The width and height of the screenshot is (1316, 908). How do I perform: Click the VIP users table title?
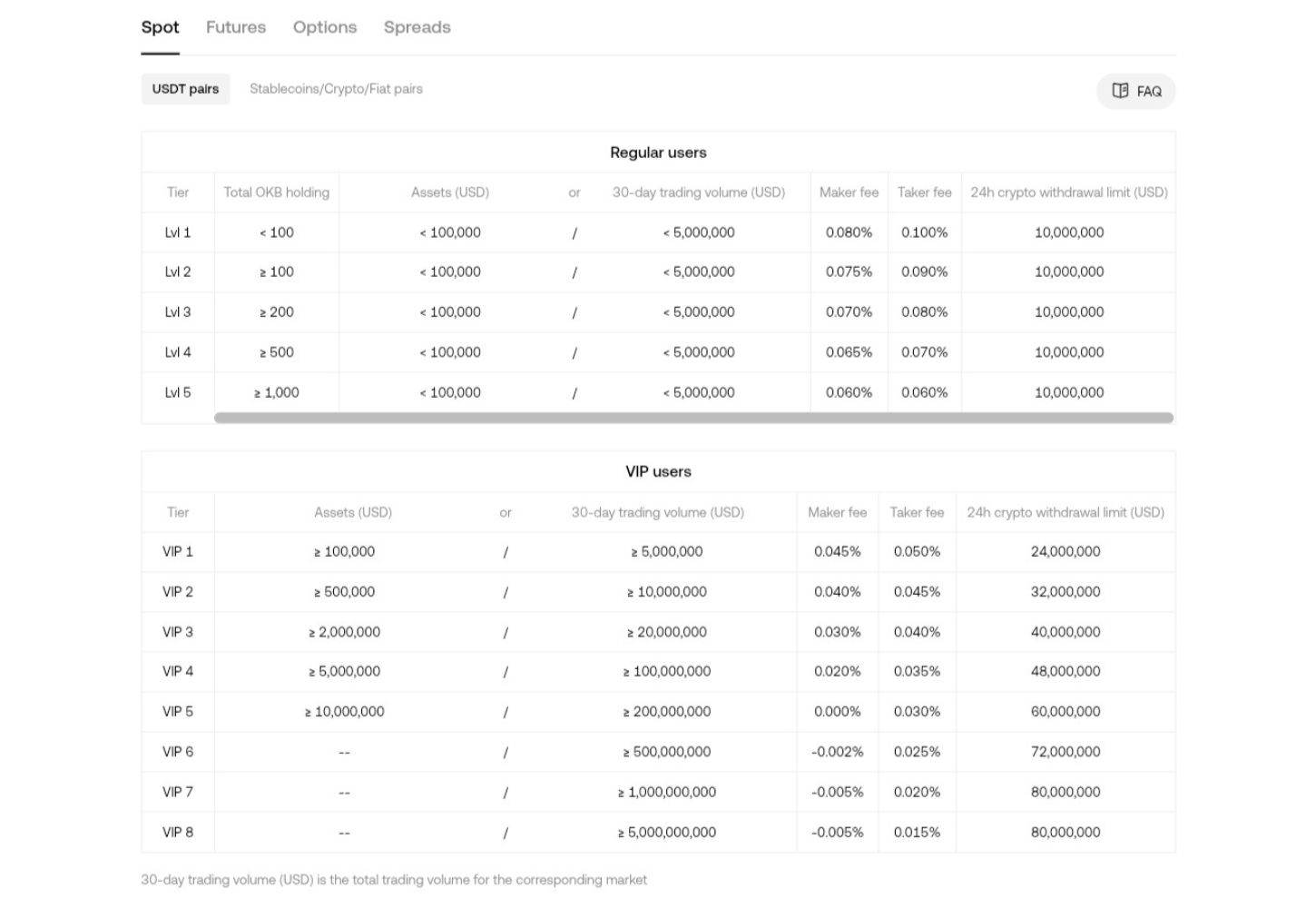tap(658, 472)
